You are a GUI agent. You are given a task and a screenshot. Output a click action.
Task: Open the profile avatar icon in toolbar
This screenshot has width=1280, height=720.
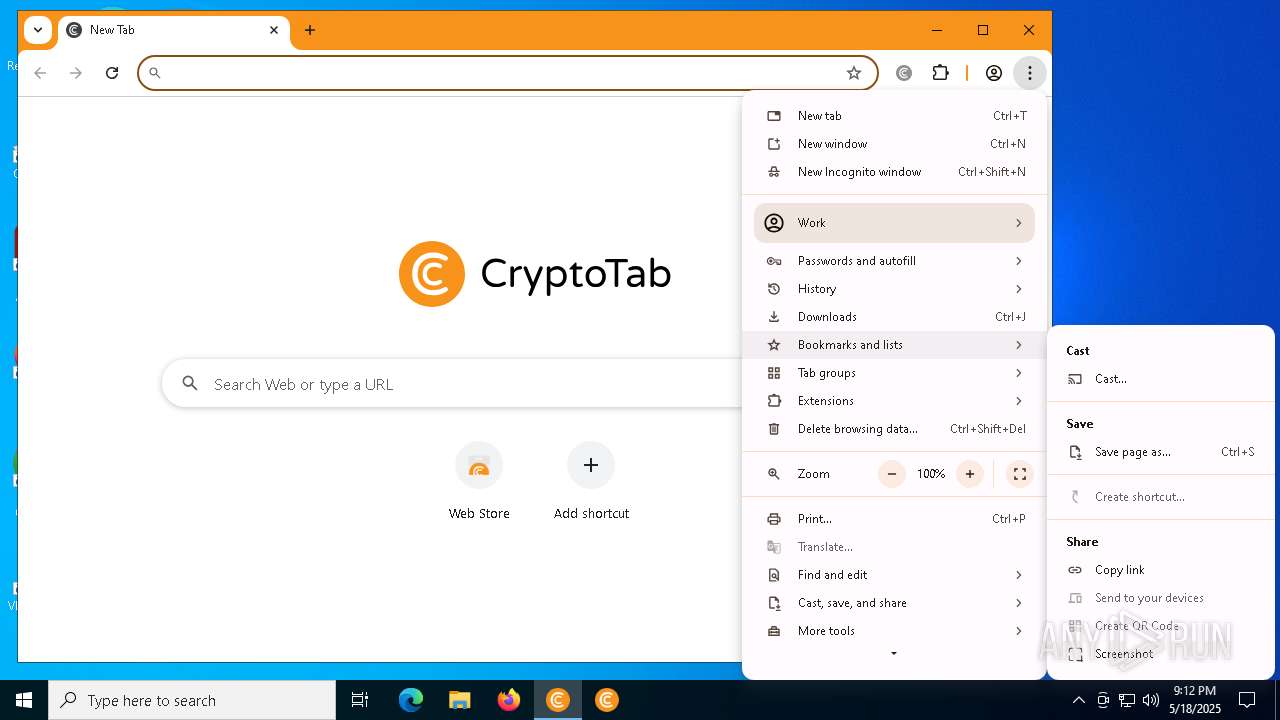tap(994, 73)
